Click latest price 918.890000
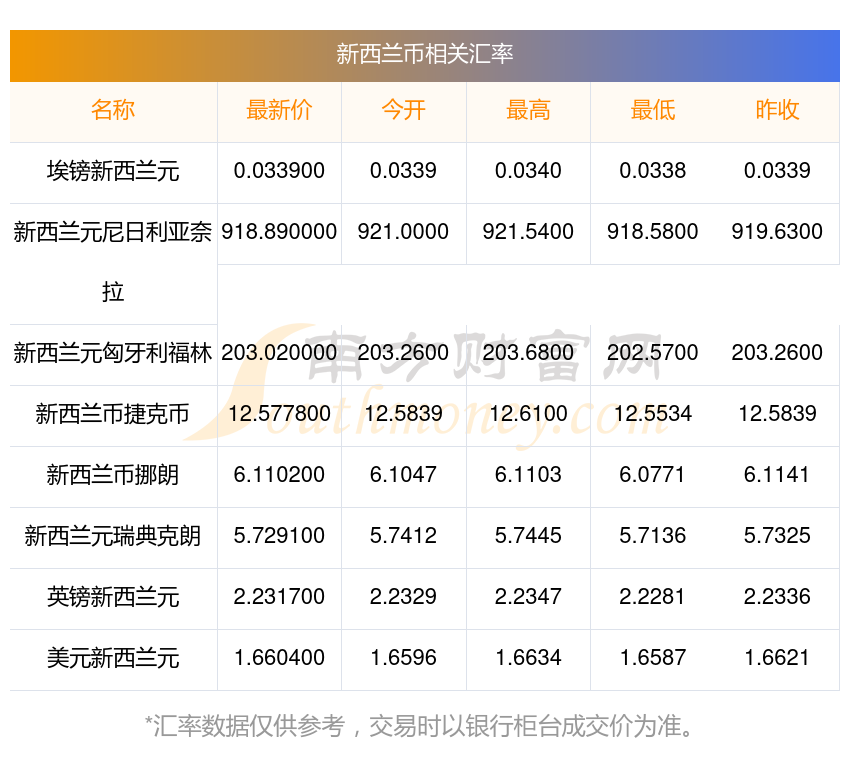This screenshot has width=850, height=757. point(279,232)
